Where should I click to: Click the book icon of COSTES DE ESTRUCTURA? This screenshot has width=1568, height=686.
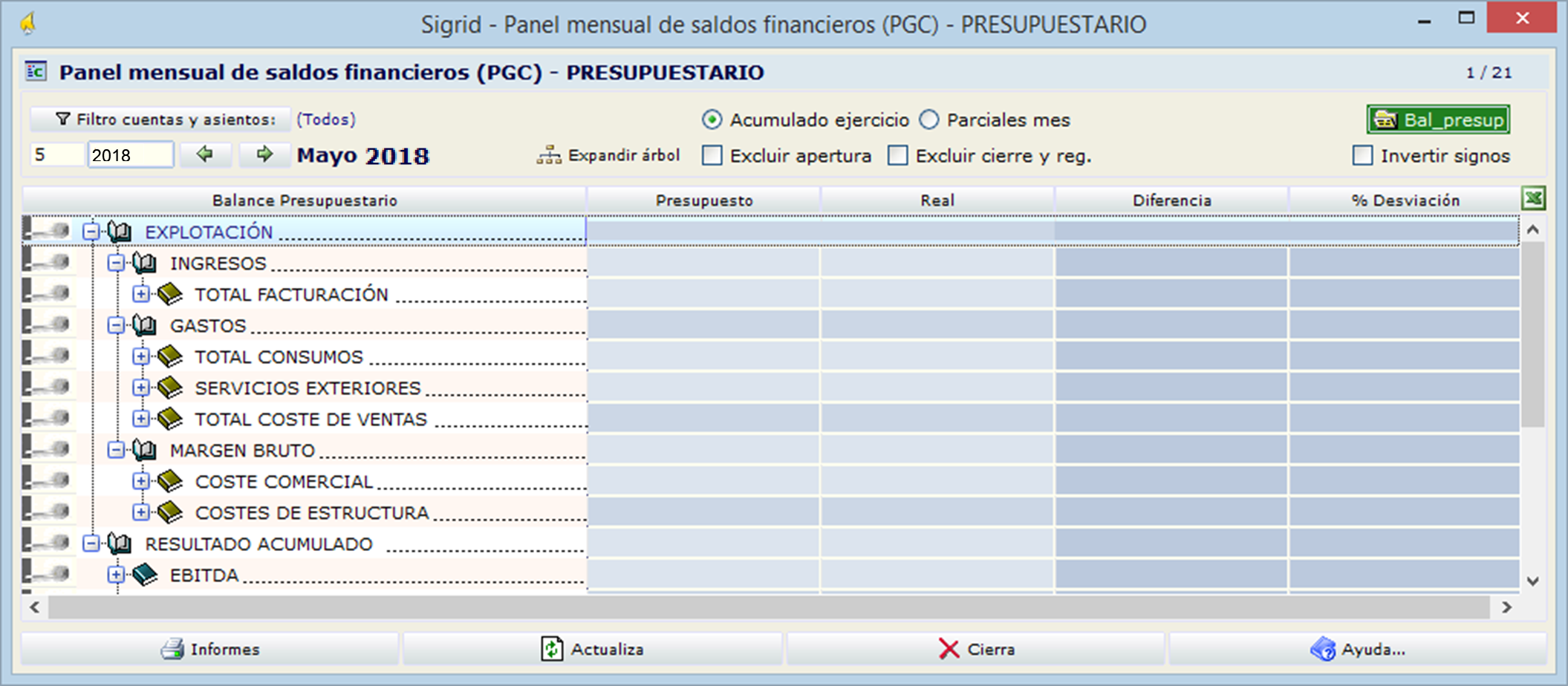pos(170,512)
